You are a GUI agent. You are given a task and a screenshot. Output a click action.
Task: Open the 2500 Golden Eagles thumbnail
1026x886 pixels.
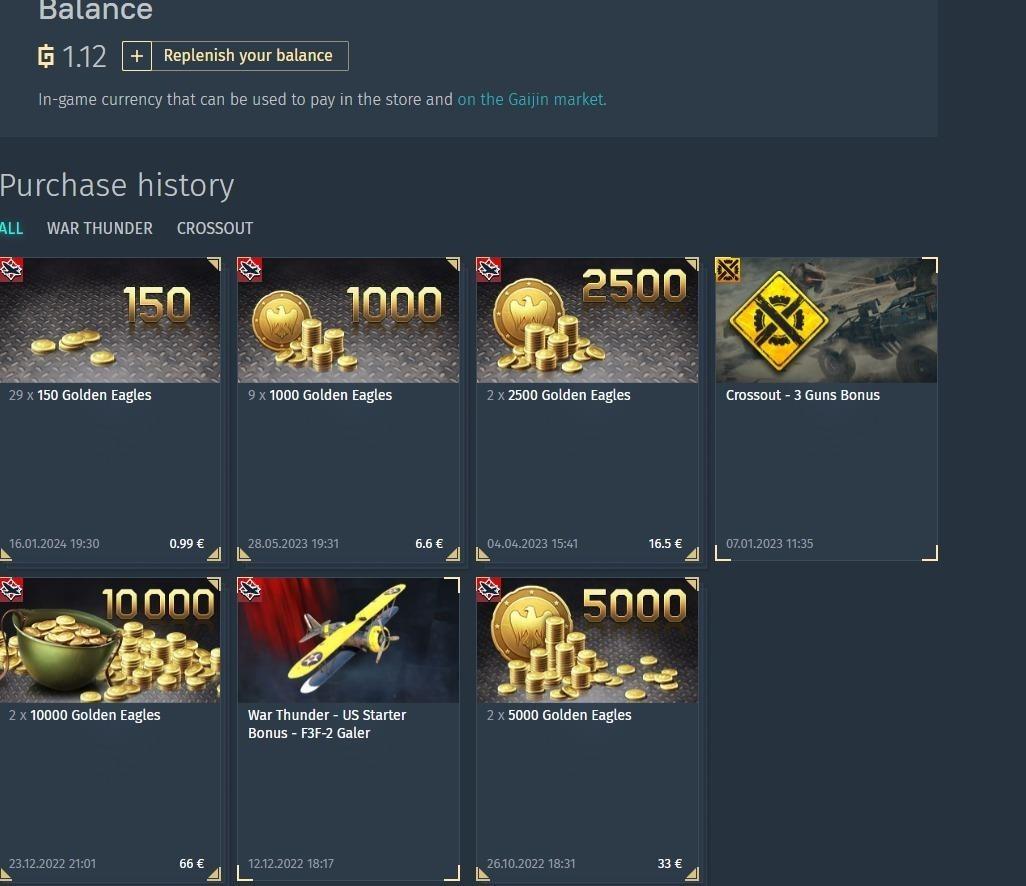tap(588, 320)
